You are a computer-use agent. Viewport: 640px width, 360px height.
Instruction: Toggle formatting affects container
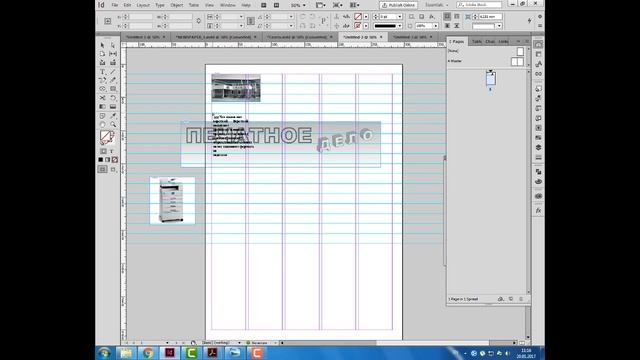click(x=103, y=151)
